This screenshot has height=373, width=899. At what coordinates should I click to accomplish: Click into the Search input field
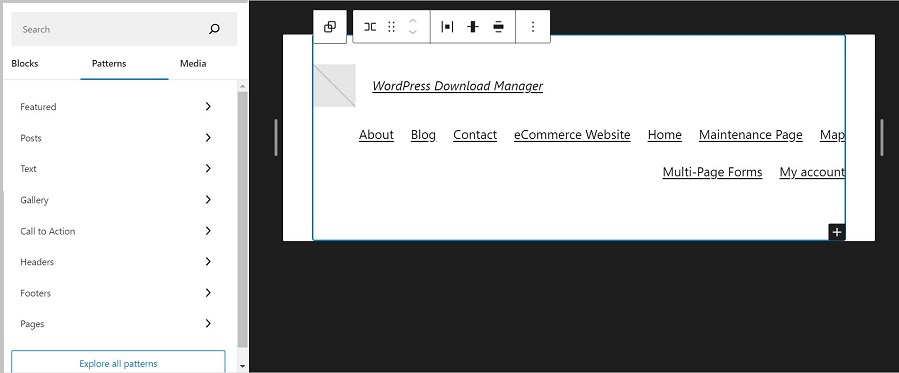pos(124,29)
